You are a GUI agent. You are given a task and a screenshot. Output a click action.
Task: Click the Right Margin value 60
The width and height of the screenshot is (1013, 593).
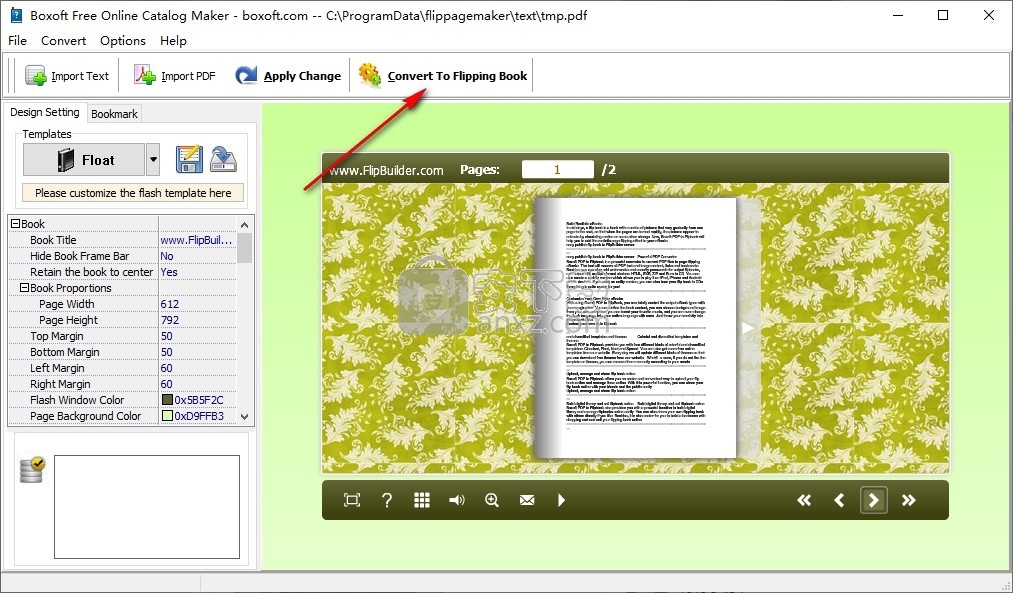[167, 384]
